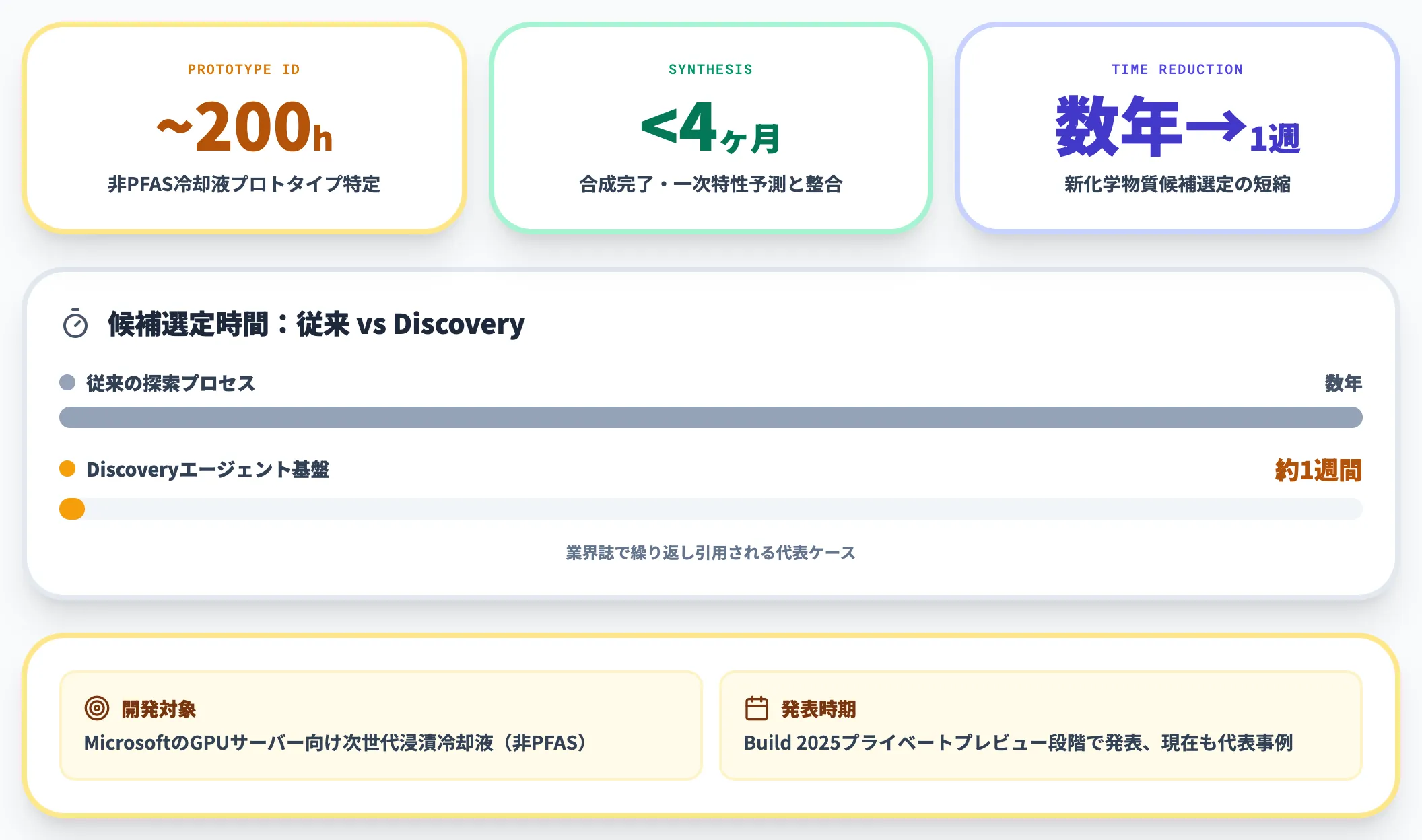Click 非PFAS冷却液プロトタイプ特定 caption
This screenshot has height=840, width=1422.
[x=244, y=184]
